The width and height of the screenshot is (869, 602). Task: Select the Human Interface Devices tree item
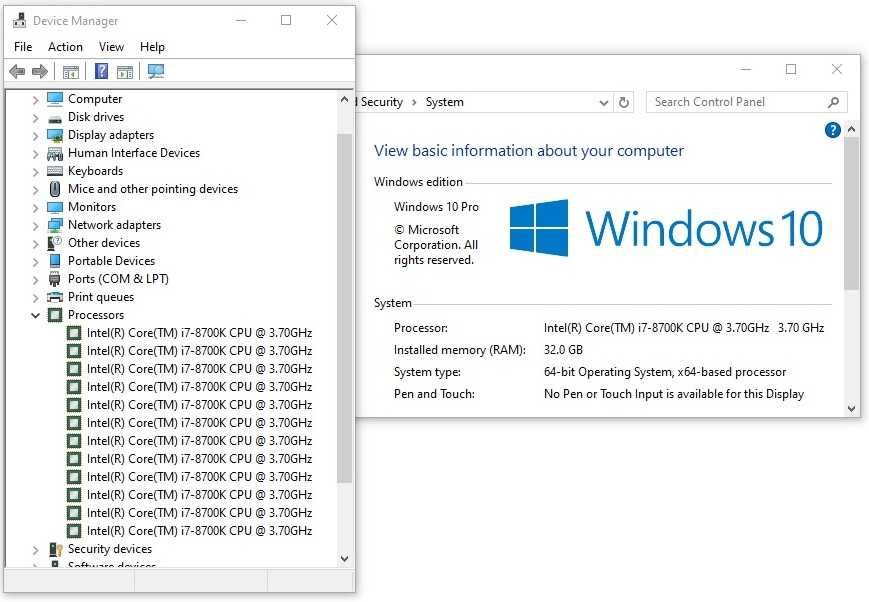click(x=134, y=153)
